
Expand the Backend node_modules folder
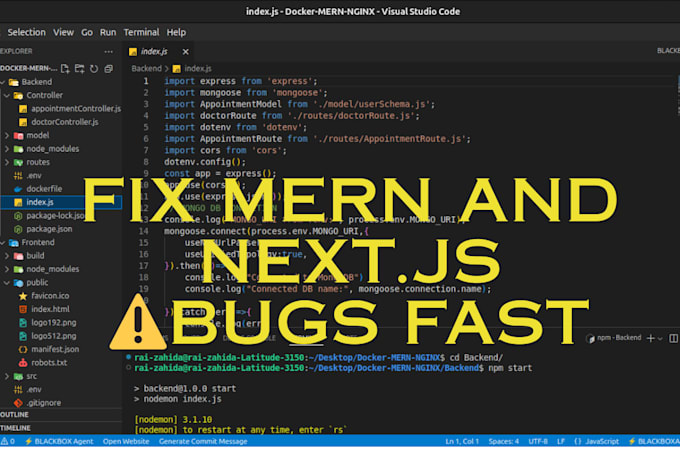tap(7, 149)
